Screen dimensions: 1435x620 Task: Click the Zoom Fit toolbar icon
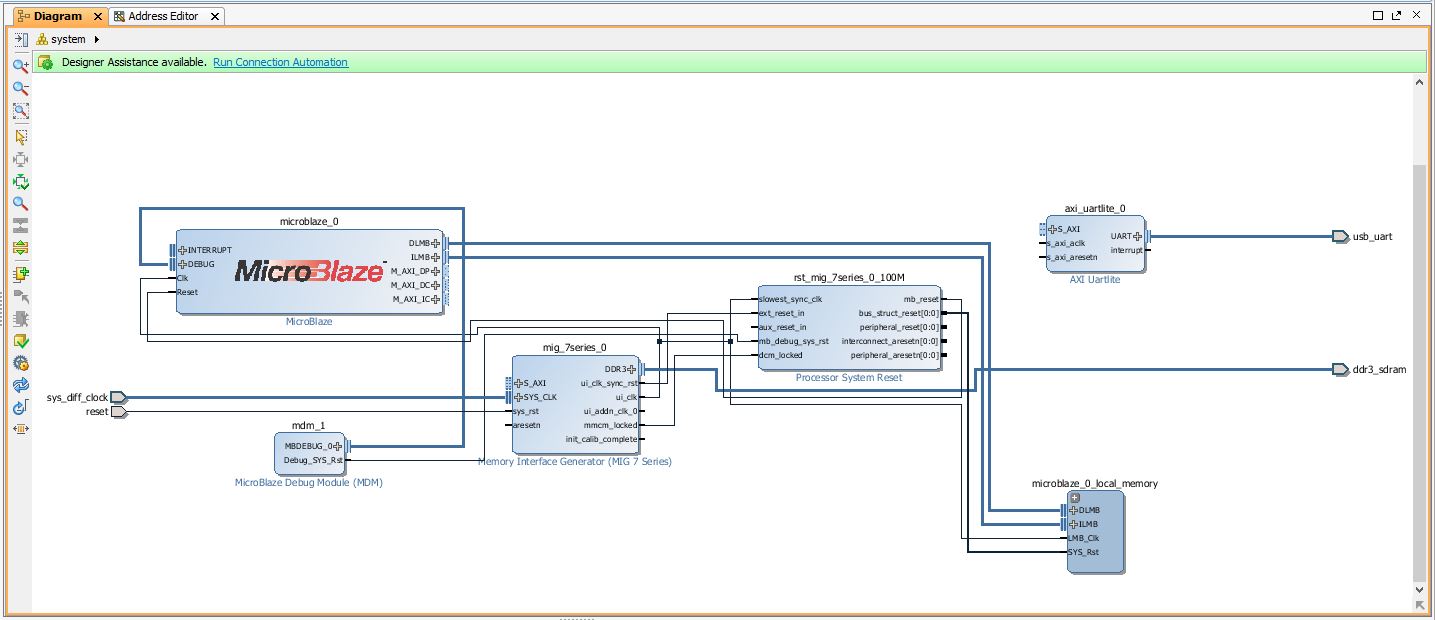(x=20, y=111)
